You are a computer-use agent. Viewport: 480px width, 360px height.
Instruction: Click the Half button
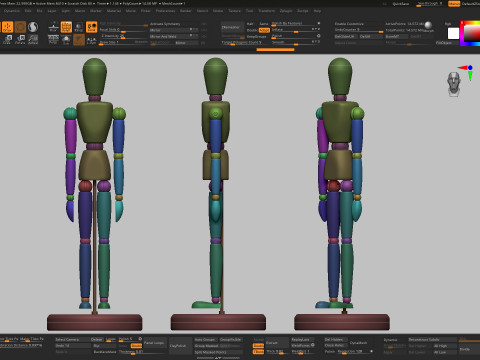click(250, 24)
